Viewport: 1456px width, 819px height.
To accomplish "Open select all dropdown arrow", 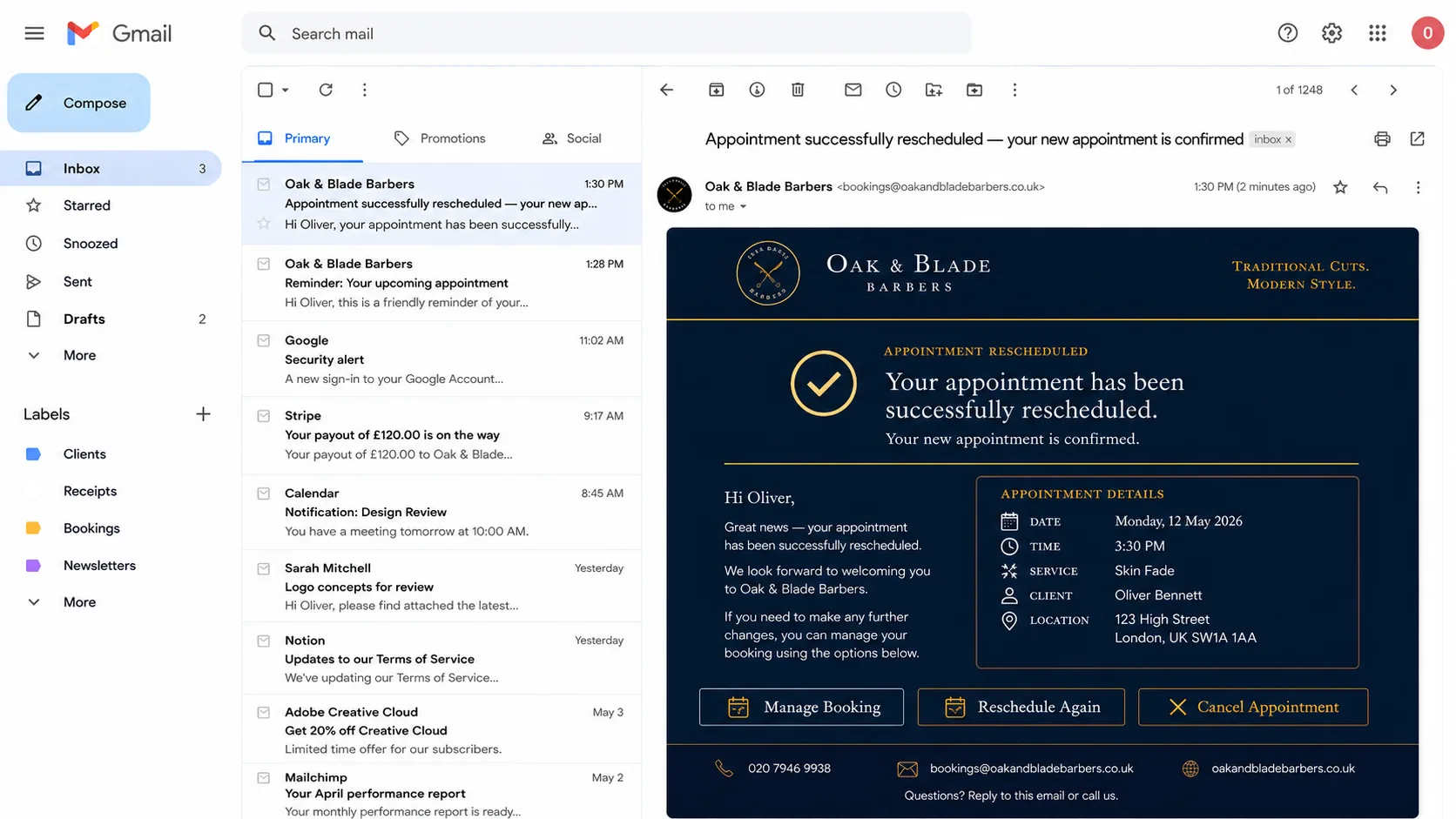I will pyautogui.click(x=285, y=90).
